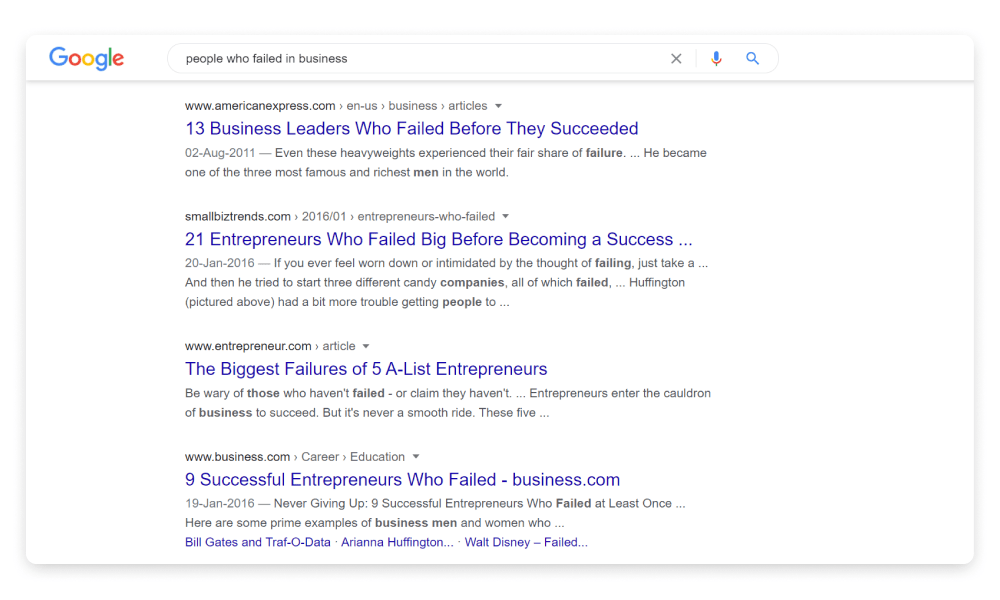The height and width of the screenshot is (600, 1000).
Task: Open "The Biggest Failures of 5 A-List Entrepreneurs"
Action: (366, 369)
